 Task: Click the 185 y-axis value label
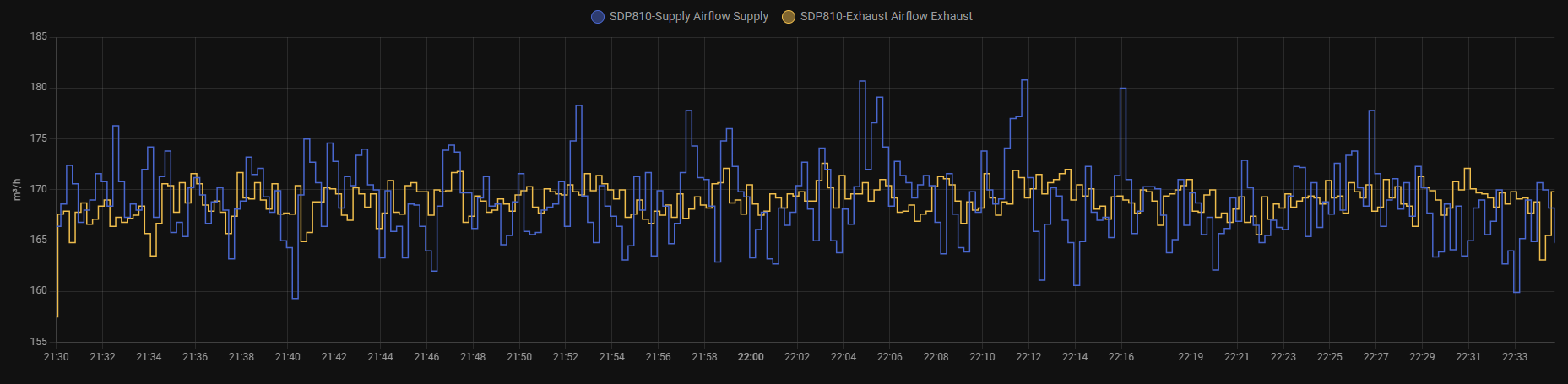click(39, 36)
